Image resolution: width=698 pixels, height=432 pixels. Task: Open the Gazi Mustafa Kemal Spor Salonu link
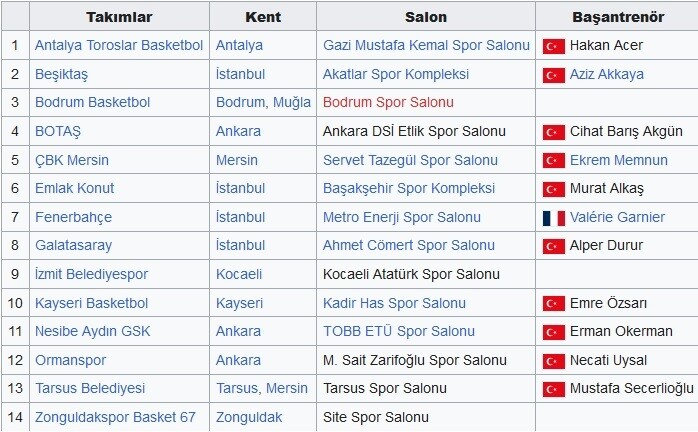[x=426, y=45]
